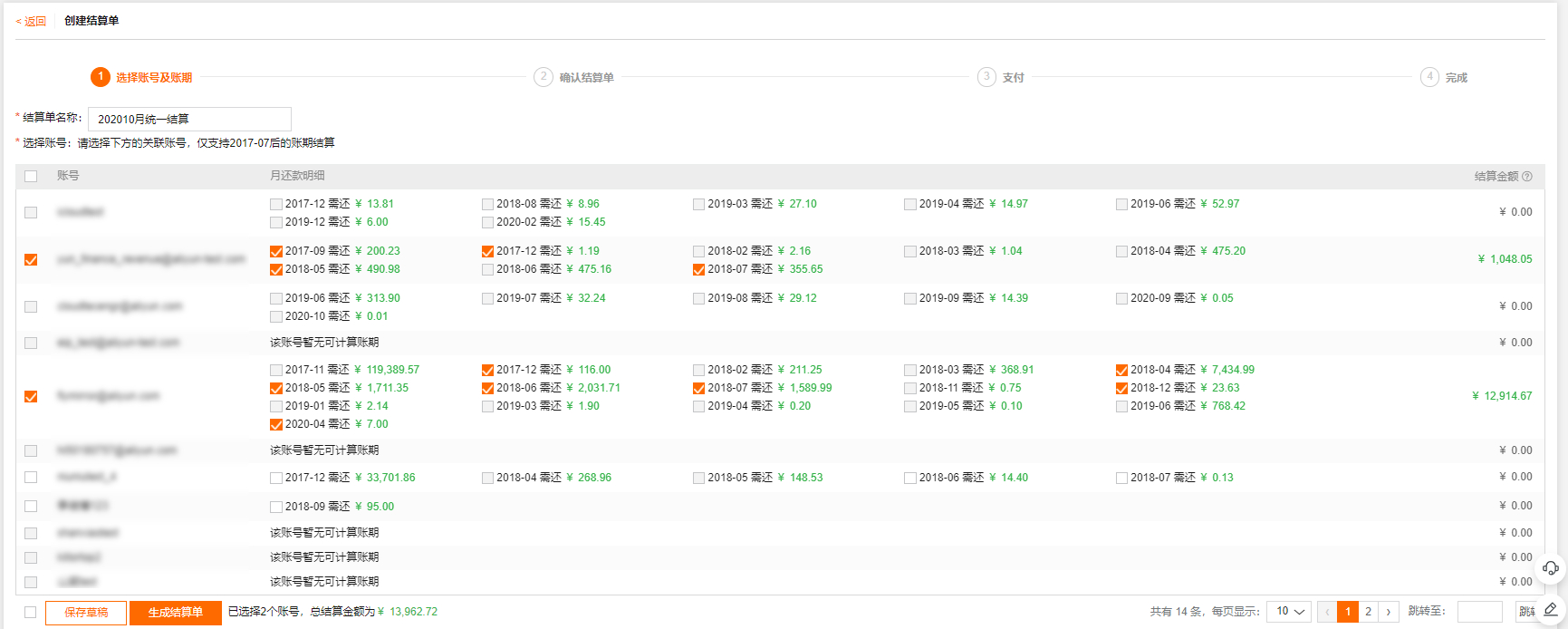
Task: Go to page 2 in pagination
Action: click(x=1369, y=612)
